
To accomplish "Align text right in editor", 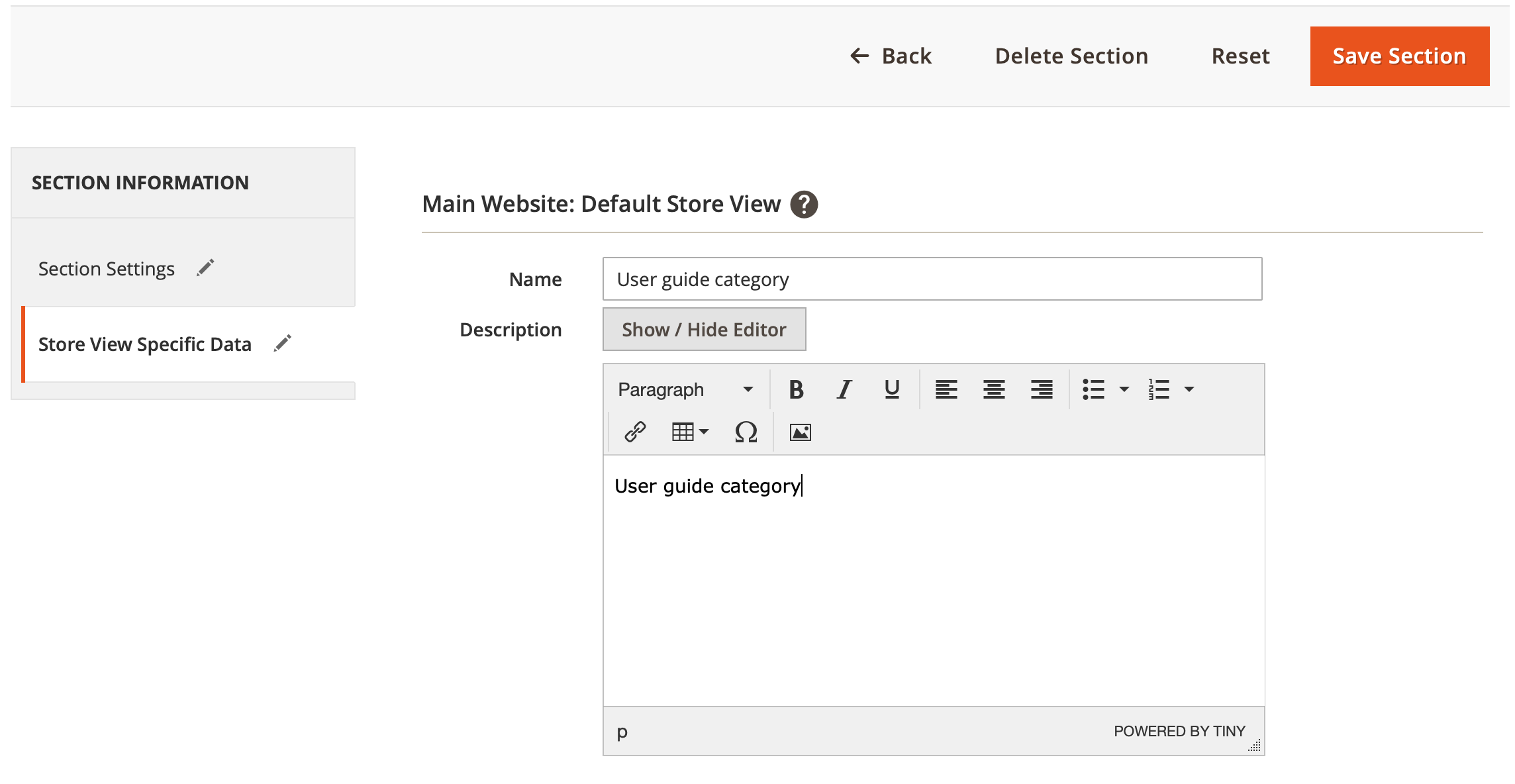I will click(1042, 389).
